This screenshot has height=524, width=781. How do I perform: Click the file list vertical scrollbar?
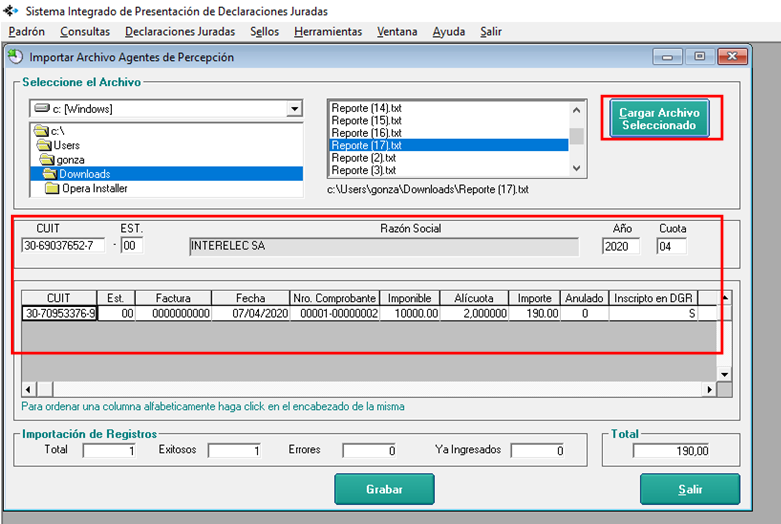[577, 138]
